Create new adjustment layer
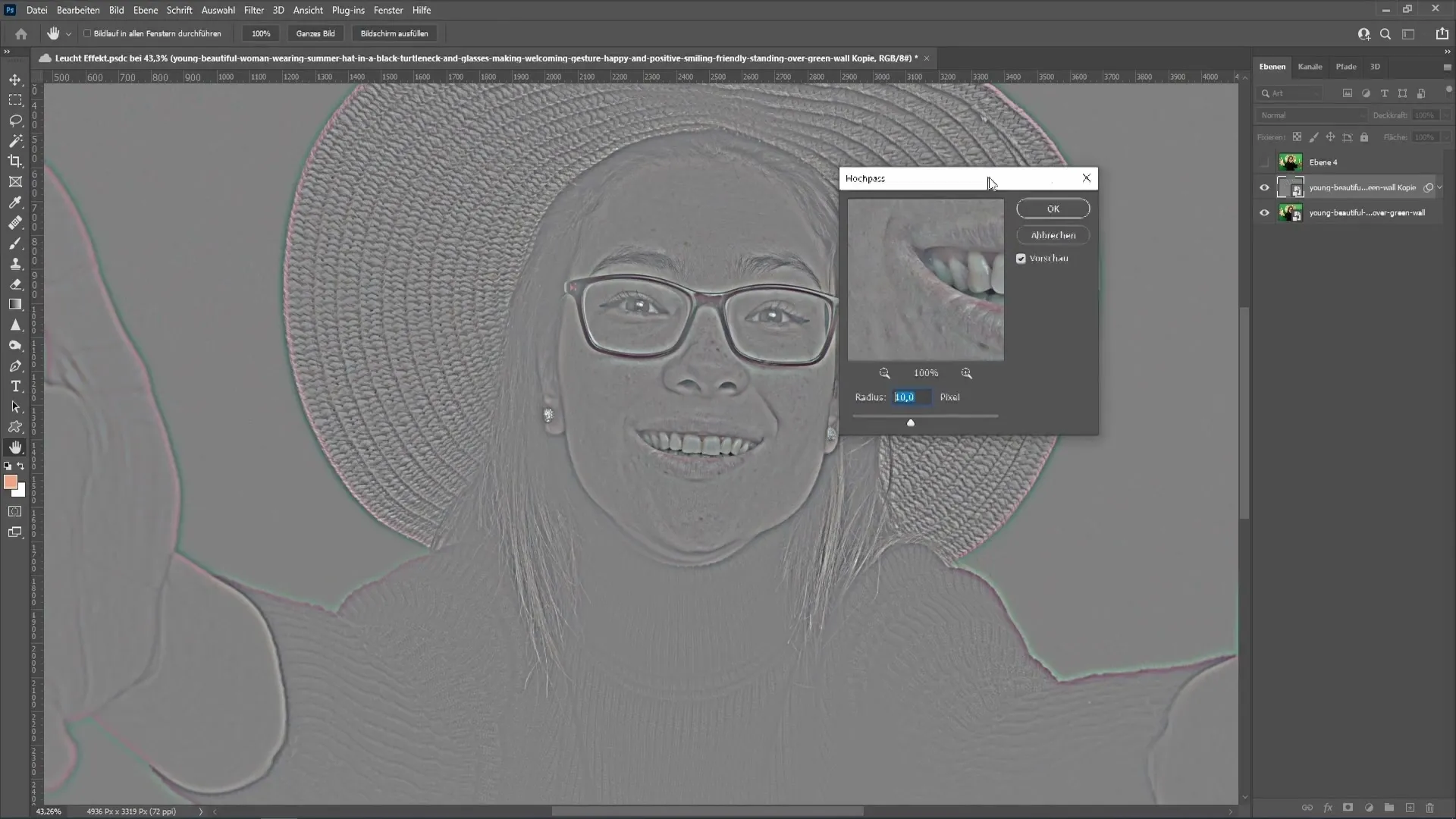 [x=1369, y=808]
